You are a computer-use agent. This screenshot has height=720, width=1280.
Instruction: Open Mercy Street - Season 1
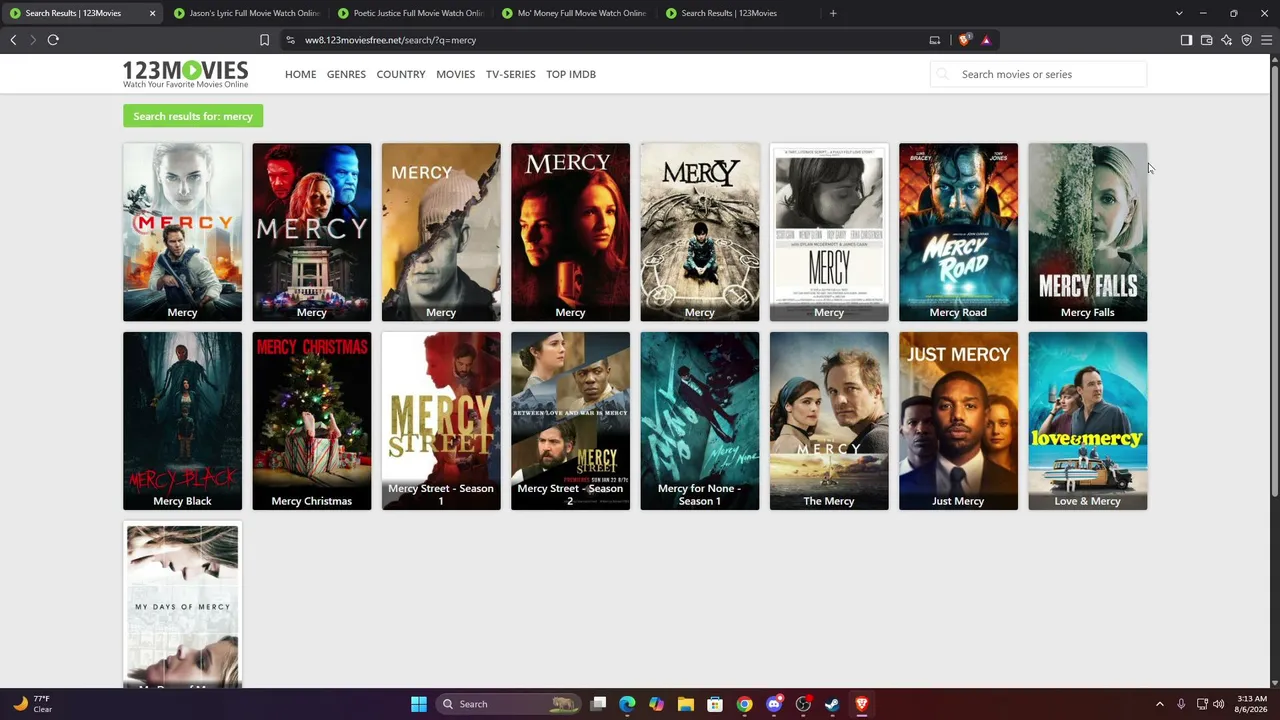click(x=441, y=421)
